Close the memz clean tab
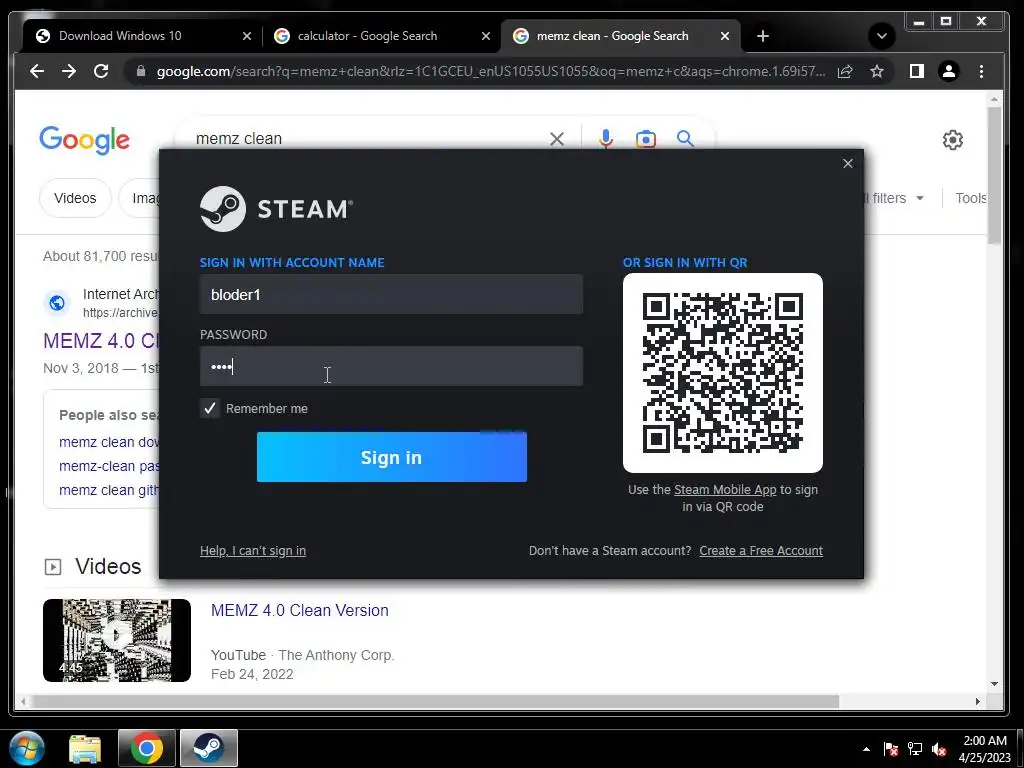 725,36
